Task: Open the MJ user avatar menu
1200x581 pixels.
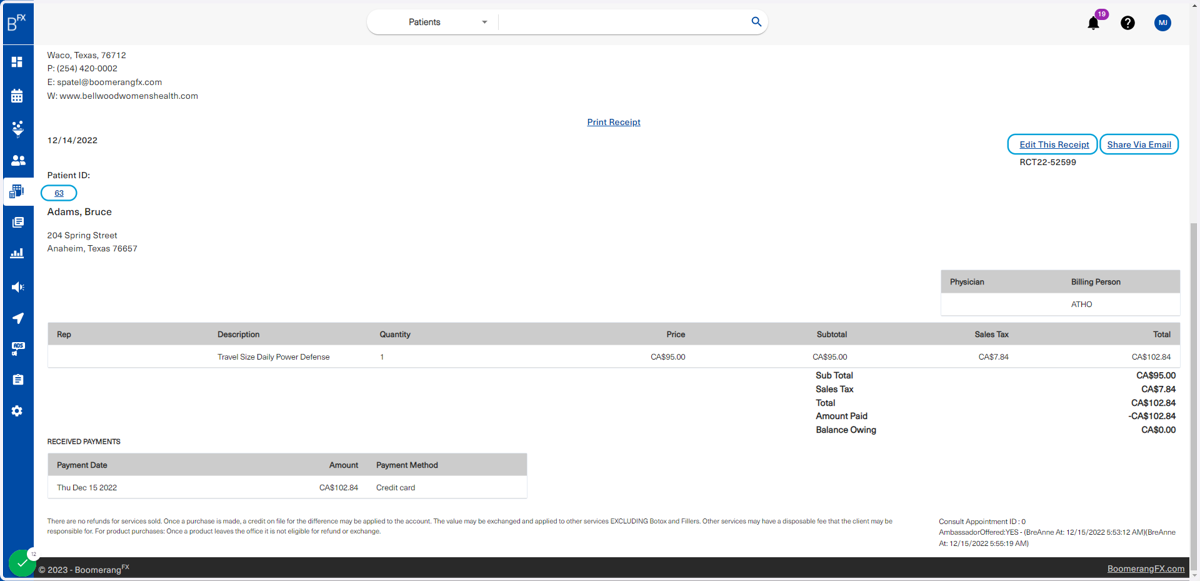Action: (x=1162, y=23)
